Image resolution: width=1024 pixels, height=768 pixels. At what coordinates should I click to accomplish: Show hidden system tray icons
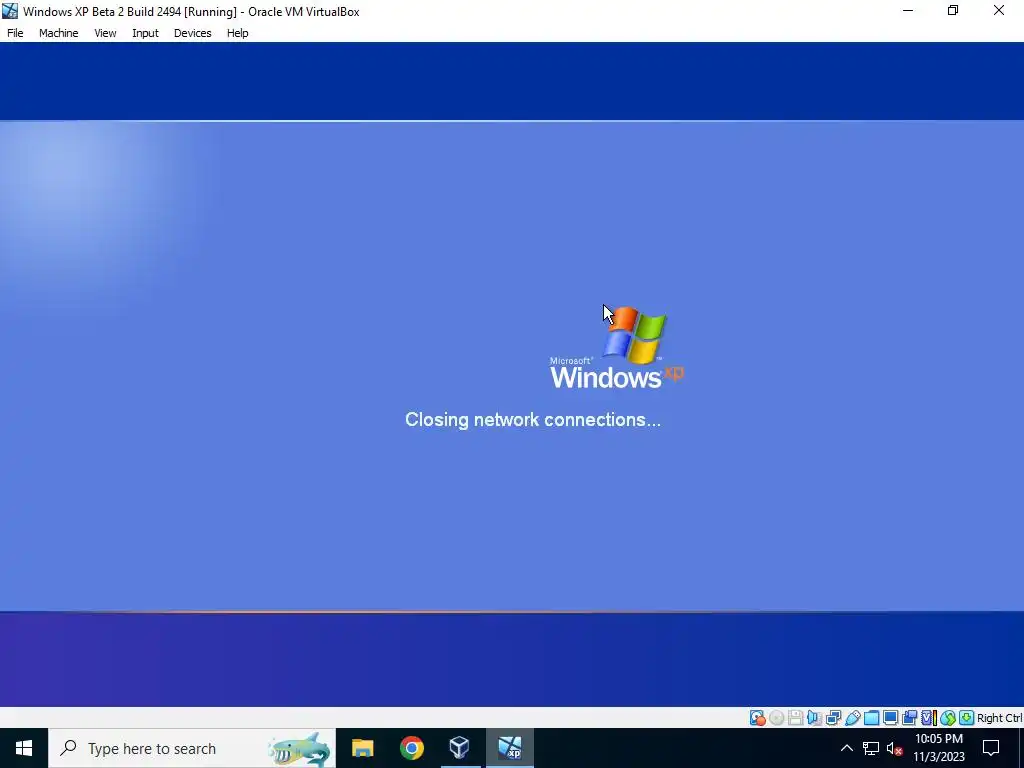click(846, 748)
